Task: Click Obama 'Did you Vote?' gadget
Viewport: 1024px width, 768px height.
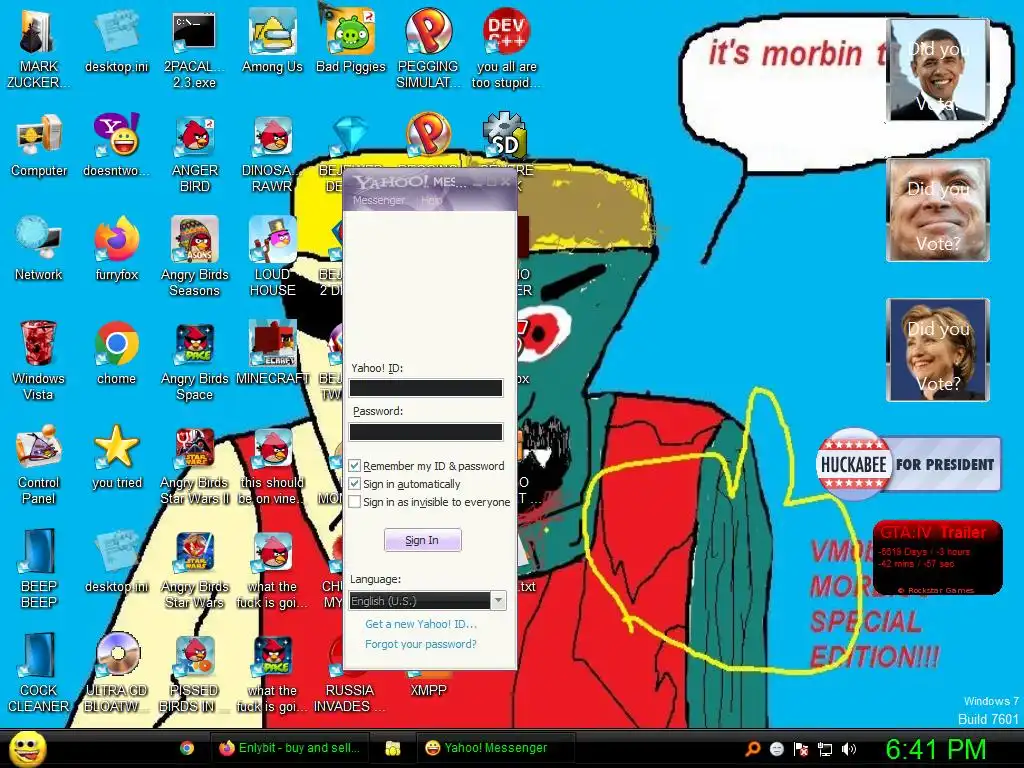Action: click(938, 69)
